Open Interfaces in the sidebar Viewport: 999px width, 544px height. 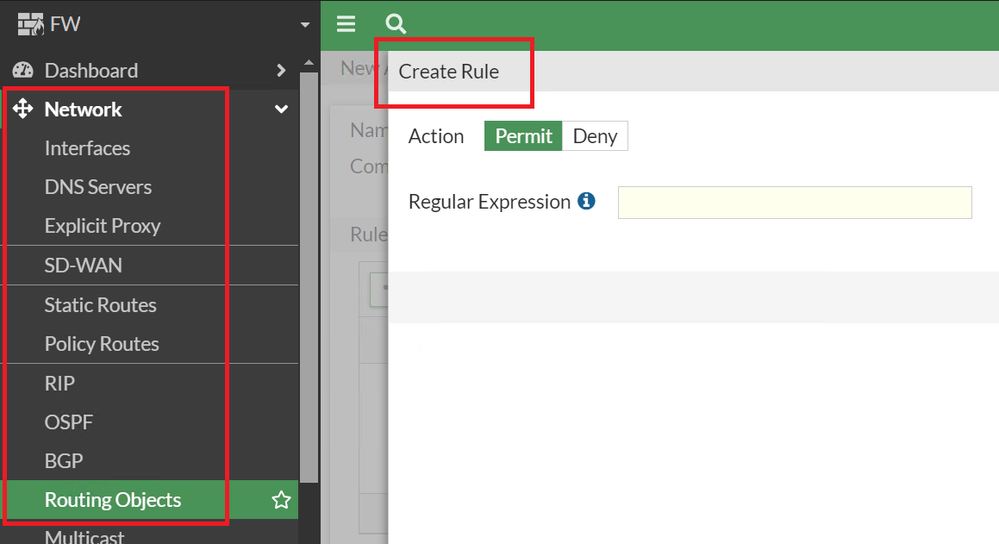[x=87, y=148]
